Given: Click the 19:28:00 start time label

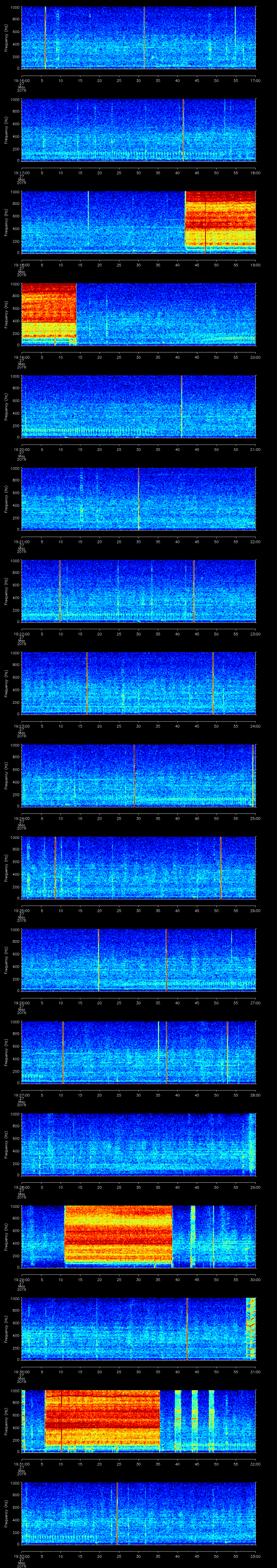Looking at the screenshot, I should [x=21, y=1187].
